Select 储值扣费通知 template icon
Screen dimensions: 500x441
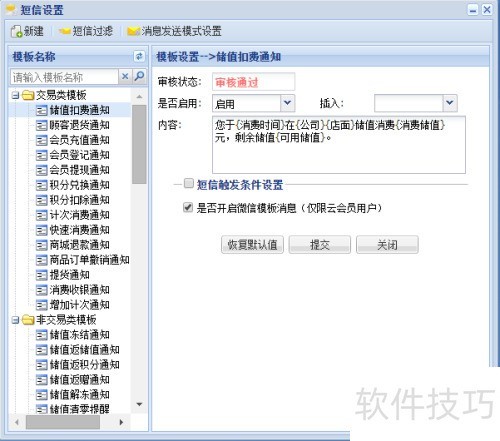[41, 110]
